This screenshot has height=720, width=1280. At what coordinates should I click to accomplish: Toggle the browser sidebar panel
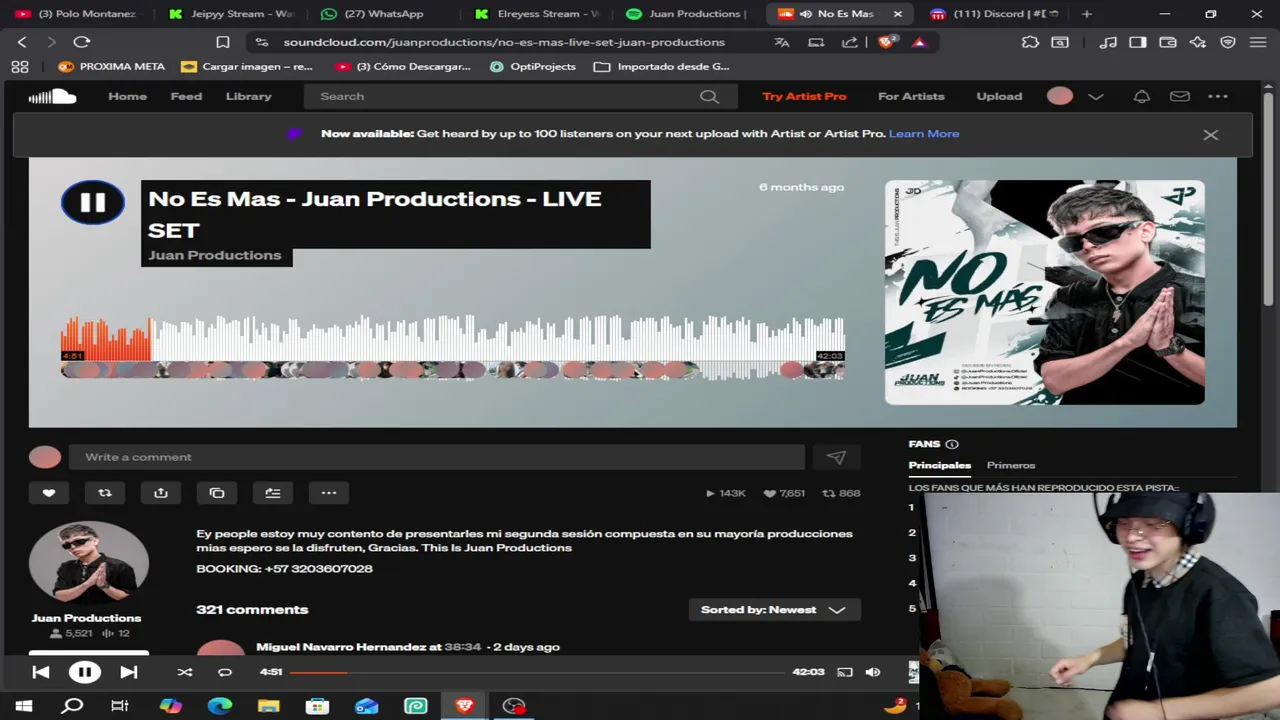point(1138,42)
